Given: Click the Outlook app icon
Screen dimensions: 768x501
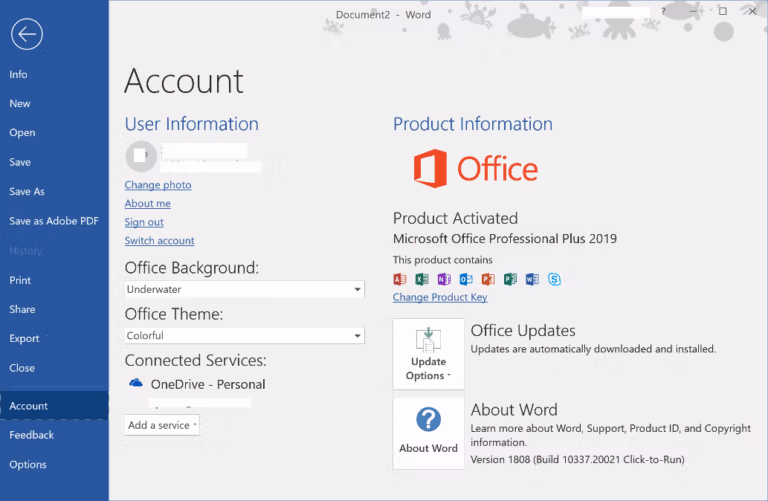Looking at the screenshot, I should point(466,279).
